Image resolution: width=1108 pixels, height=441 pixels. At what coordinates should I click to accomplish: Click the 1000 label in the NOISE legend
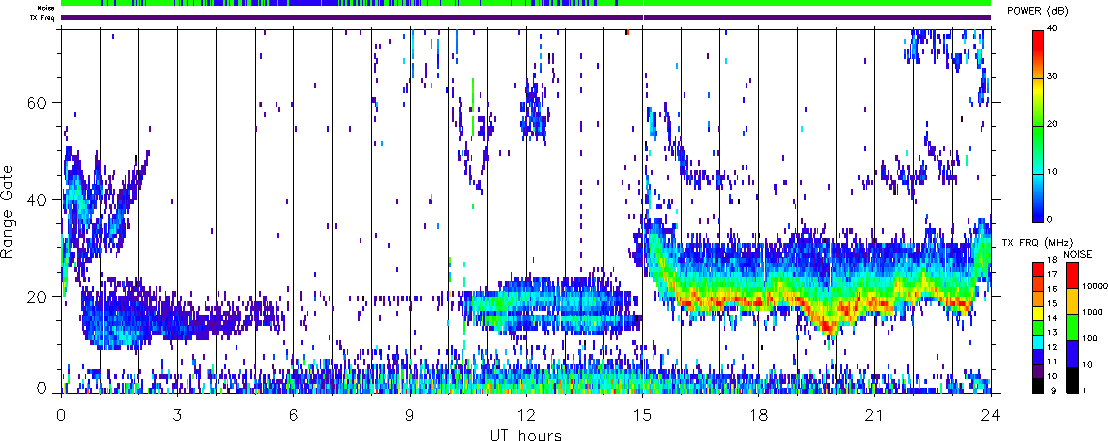pos(1092,312)
